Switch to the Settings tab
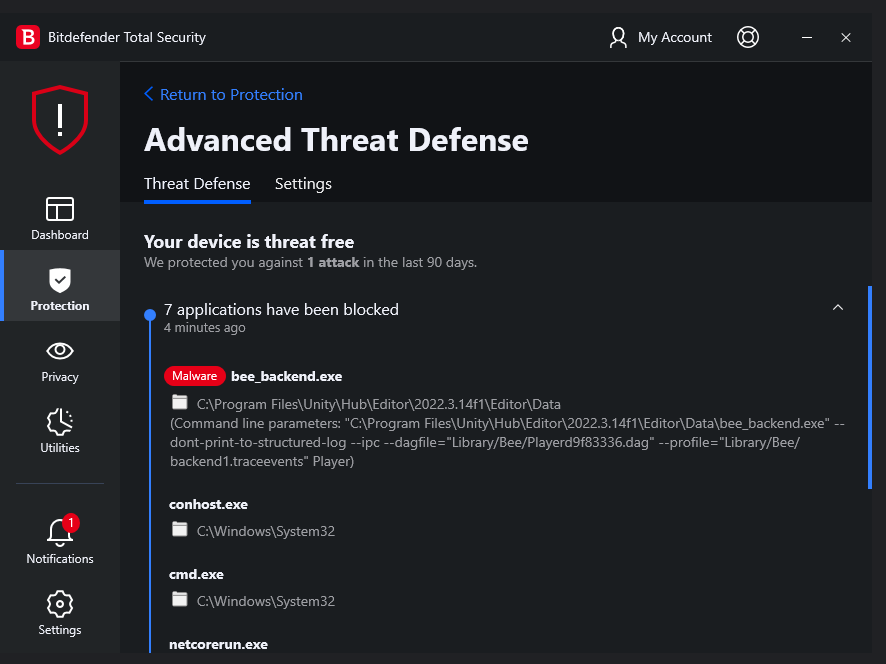This screenshot has height=664, width=886. (303, 184)
